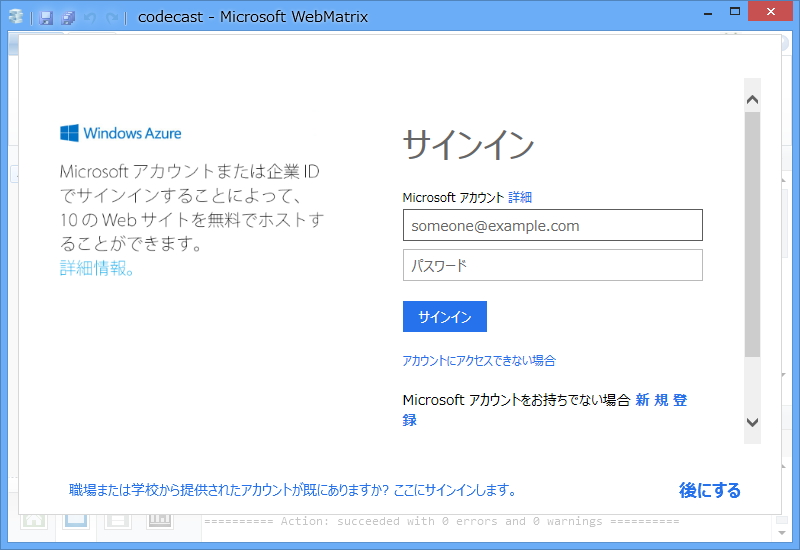This screenshot has height=550, width=800.
Task: Click the Undo arrow in the title bar
Action: pos(90,18)
